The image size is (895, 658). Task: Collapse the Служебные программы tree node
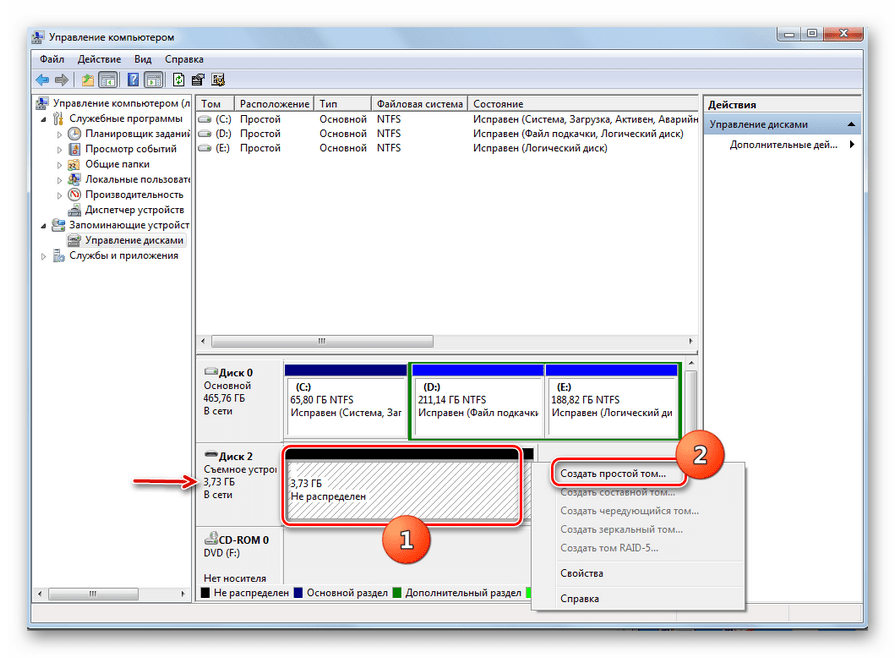coord(43,119)
